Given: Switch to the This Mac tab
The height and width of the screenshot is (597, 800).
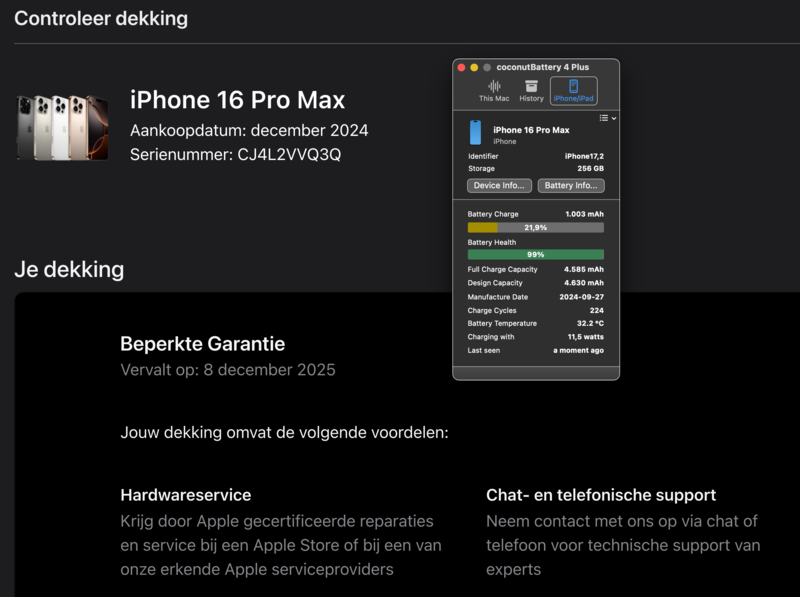Looking at the screenshot, I should [494, 91].
